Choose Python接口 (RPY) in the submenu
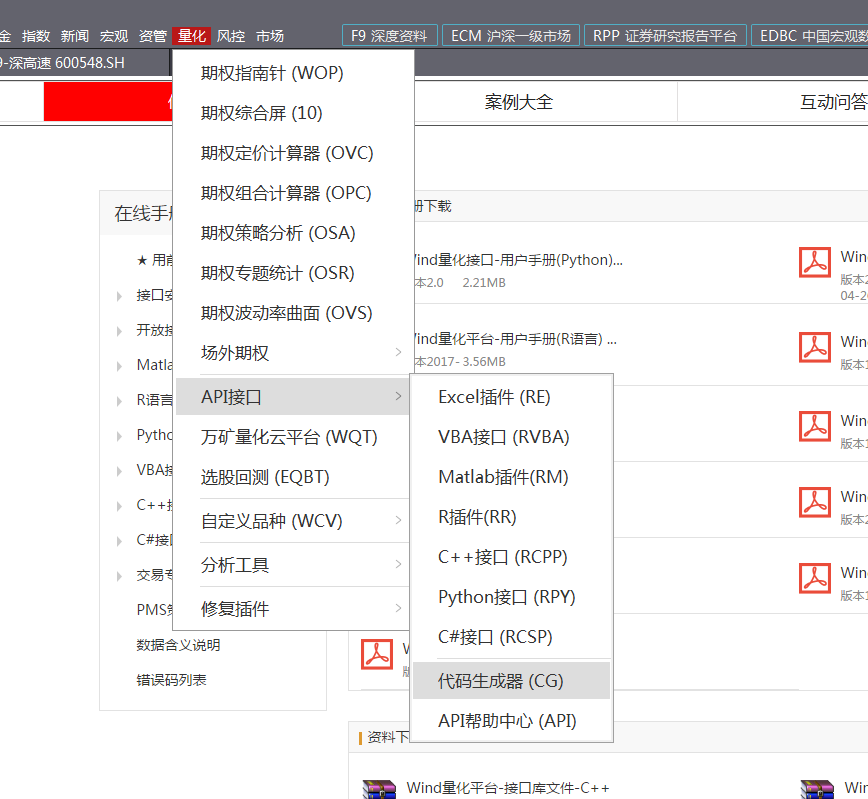This screenshot has width=868, height=799. pos(506,597)
